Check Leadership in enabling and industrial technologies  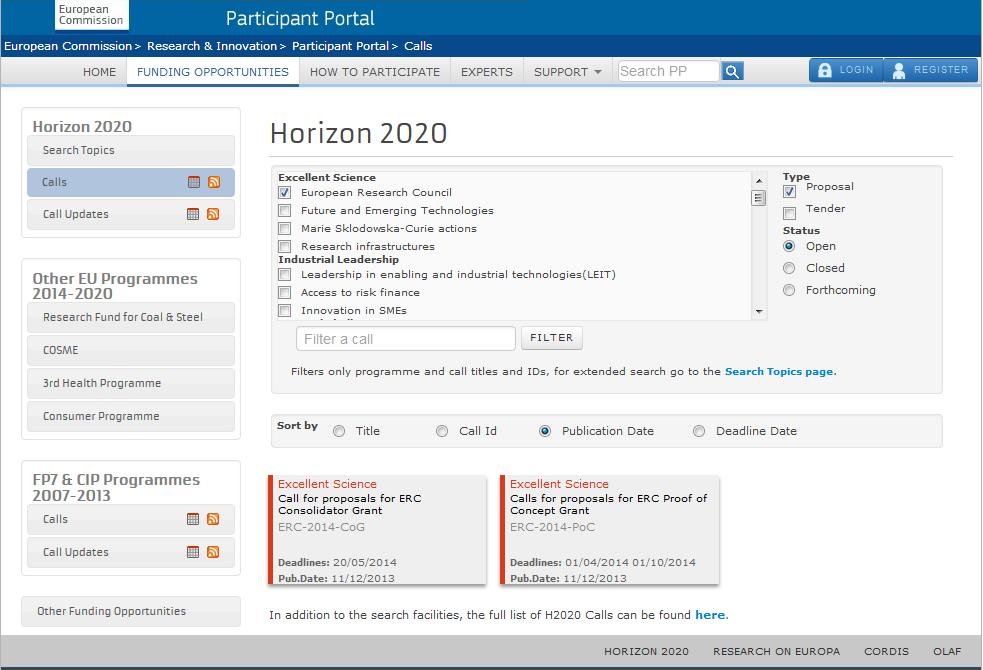click(285, 275)
